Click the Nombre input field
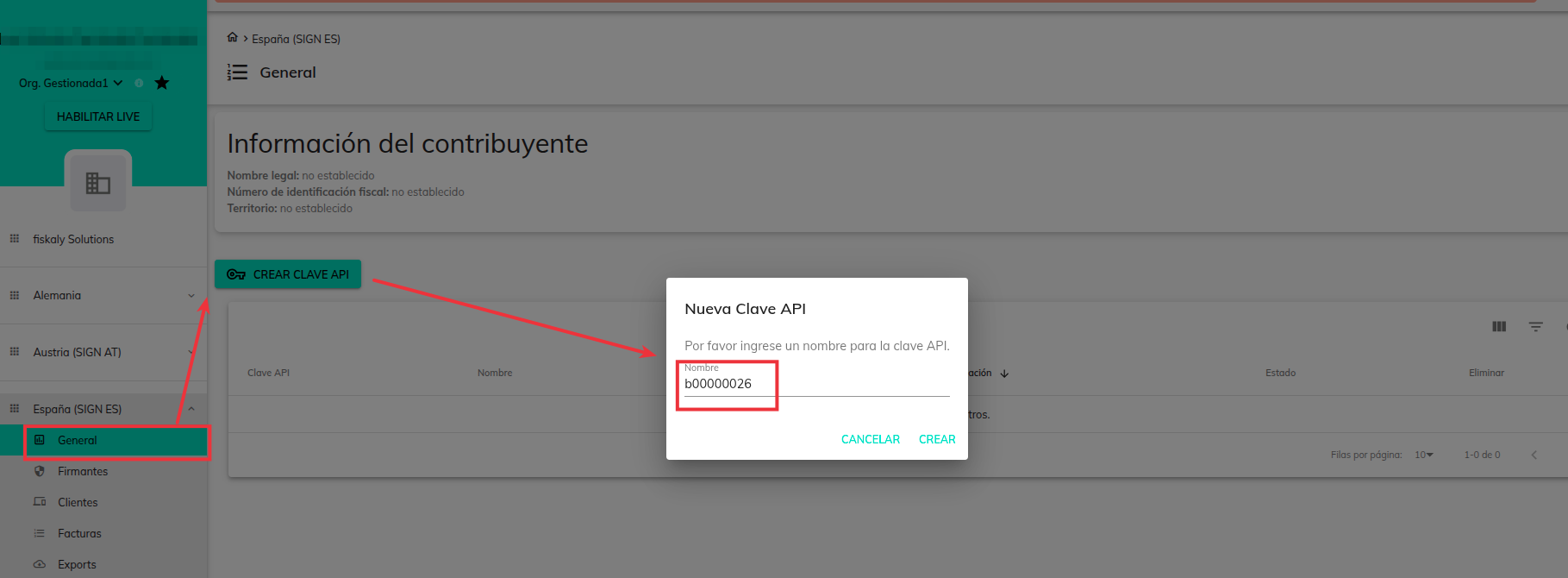The height and width of the screenshot is (578, 1568). 815,384
